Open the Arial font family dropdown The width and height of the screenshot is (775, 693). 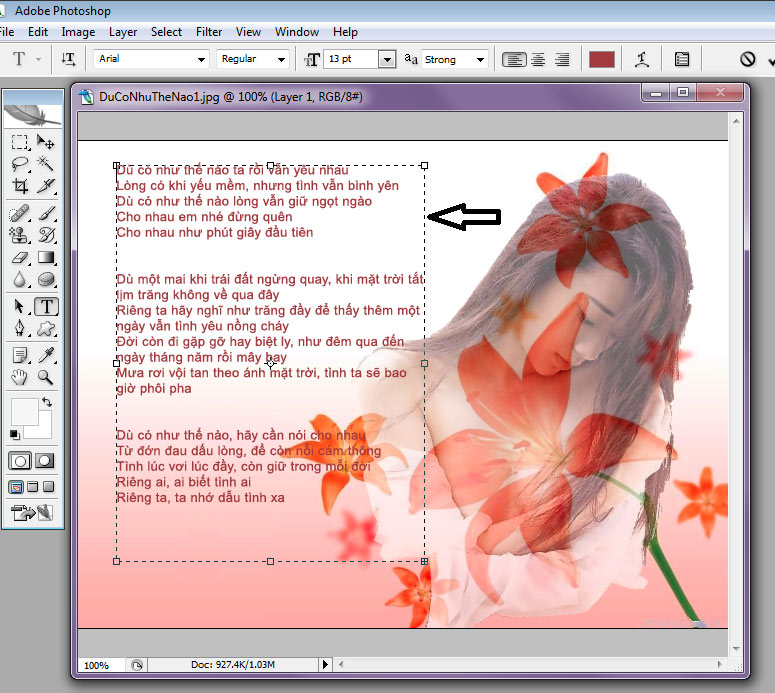tap(201, 59)
